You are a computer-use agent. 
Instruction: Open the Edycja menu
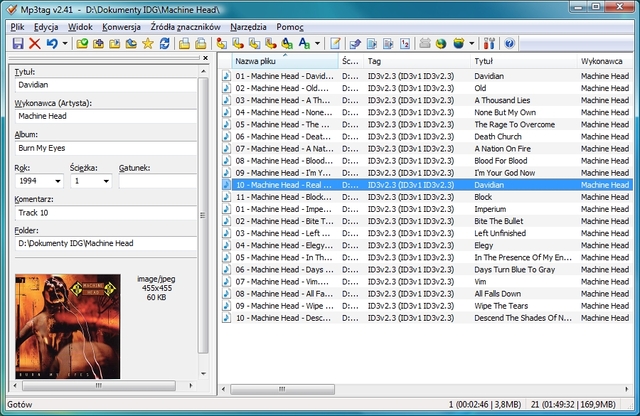46,27
